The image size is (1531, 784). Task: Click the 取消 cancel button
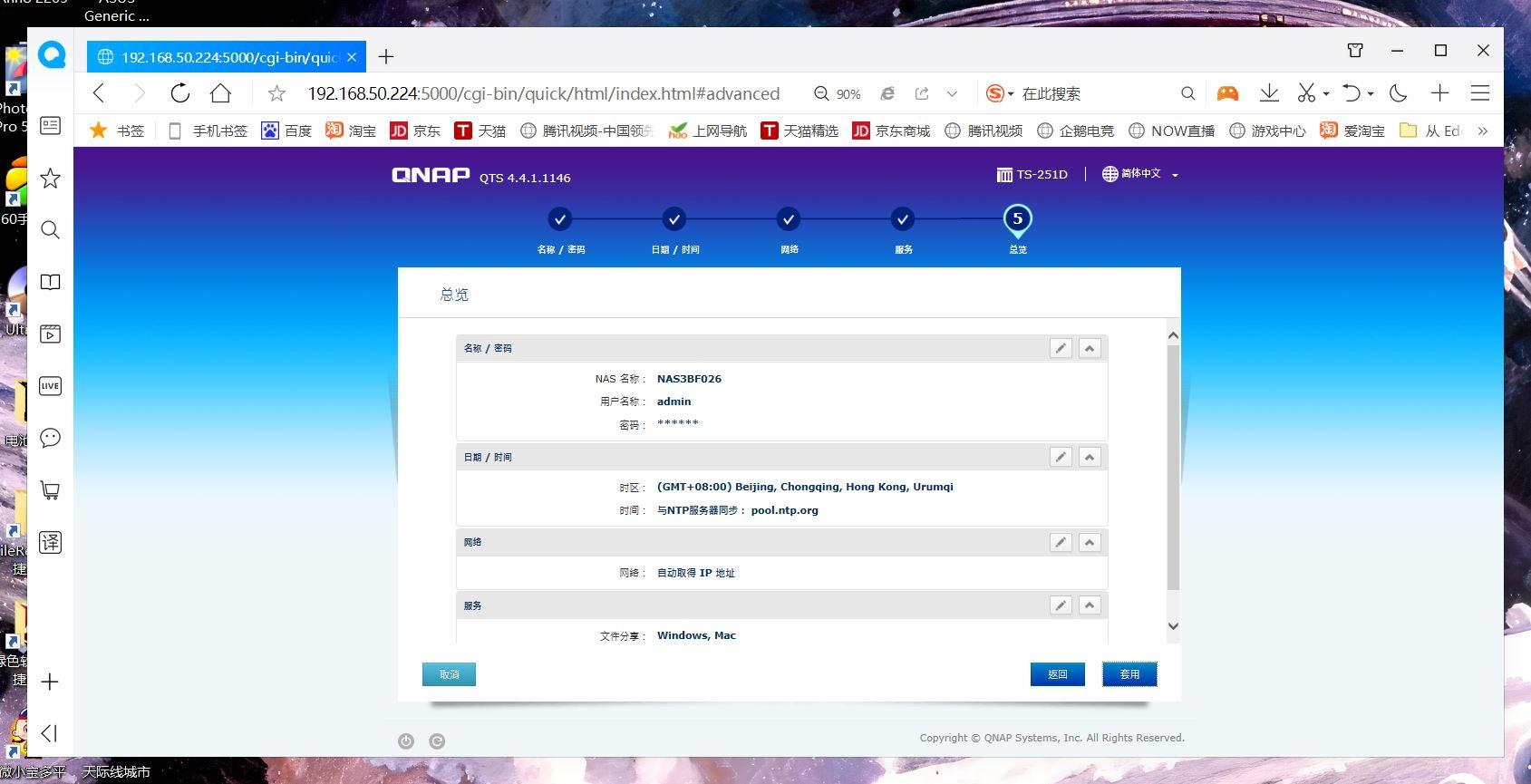pyautogui.click(x=449, y=674)
